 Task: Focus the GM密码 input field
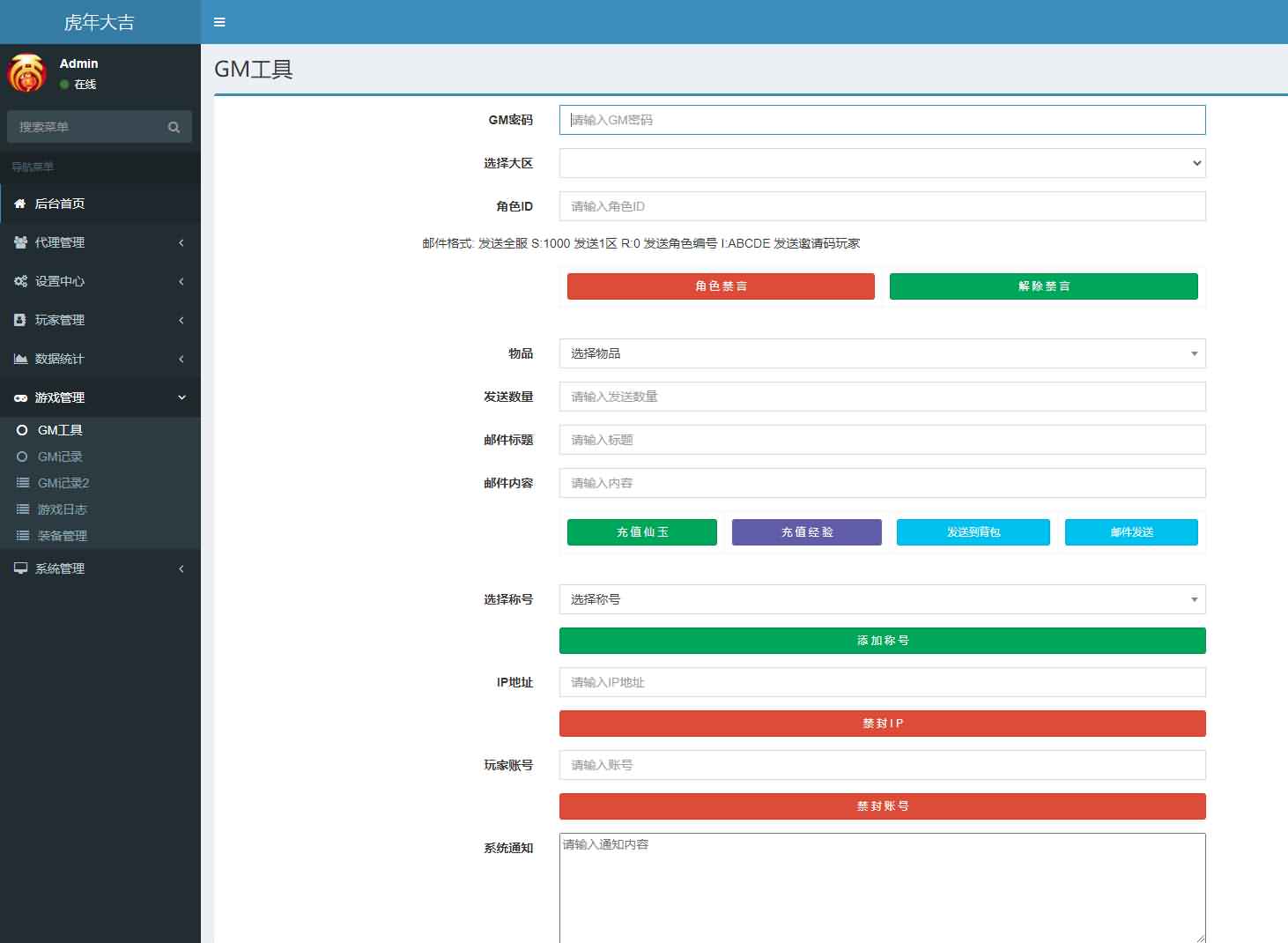(882, 120)
